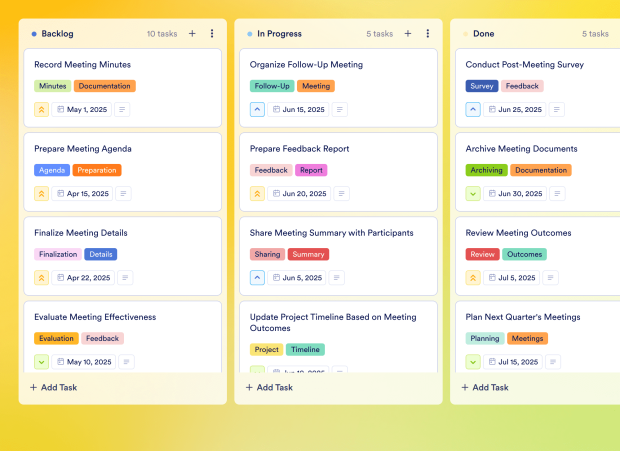620x451 pixels.
Task: Click priority icon on Organize Follow-Up Meeting card
Action: (x=258, y=110)
